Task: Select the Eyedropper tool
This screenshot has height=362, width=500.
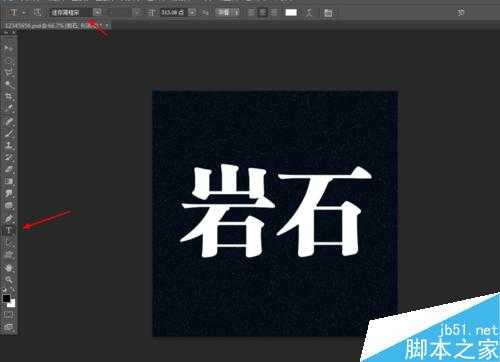Action: pos(9,109)
